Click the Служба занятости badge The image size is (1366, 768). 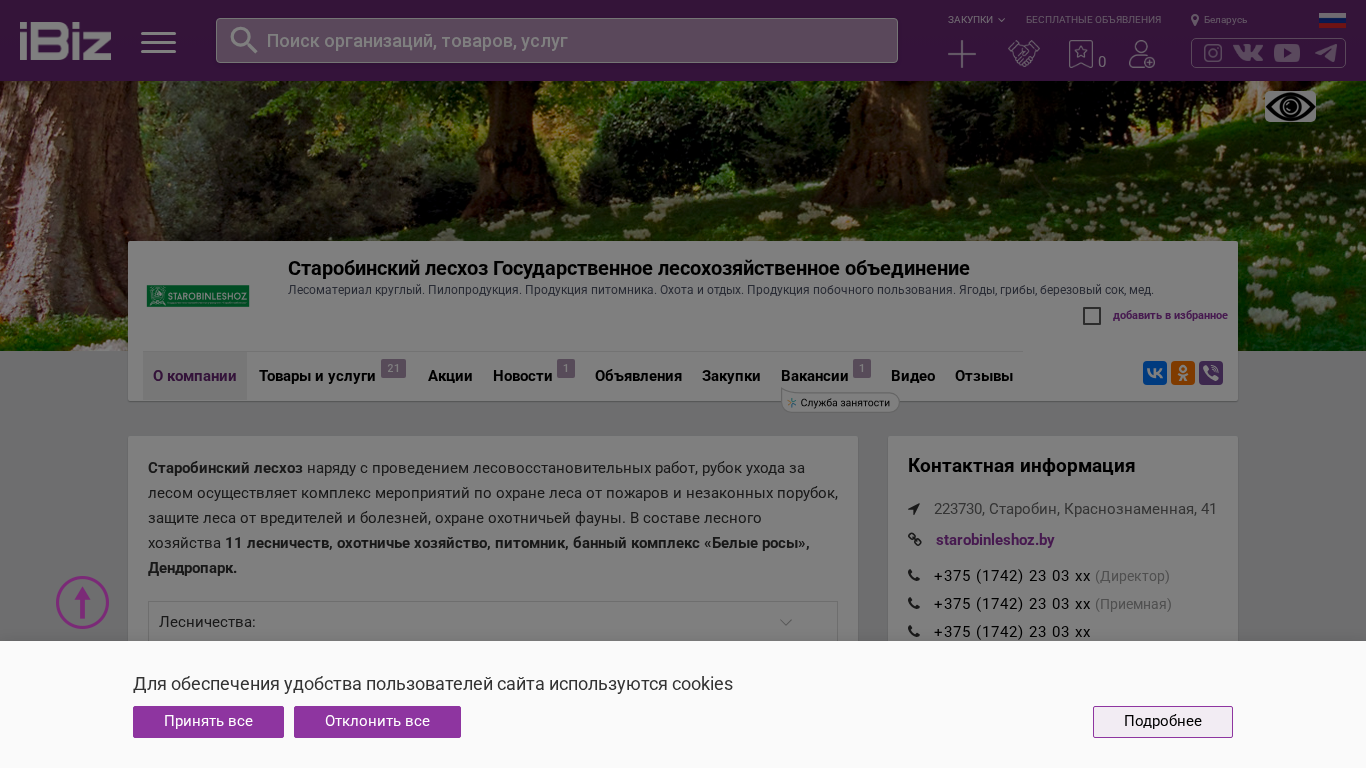pyautogui.click(x=840, y=403)
